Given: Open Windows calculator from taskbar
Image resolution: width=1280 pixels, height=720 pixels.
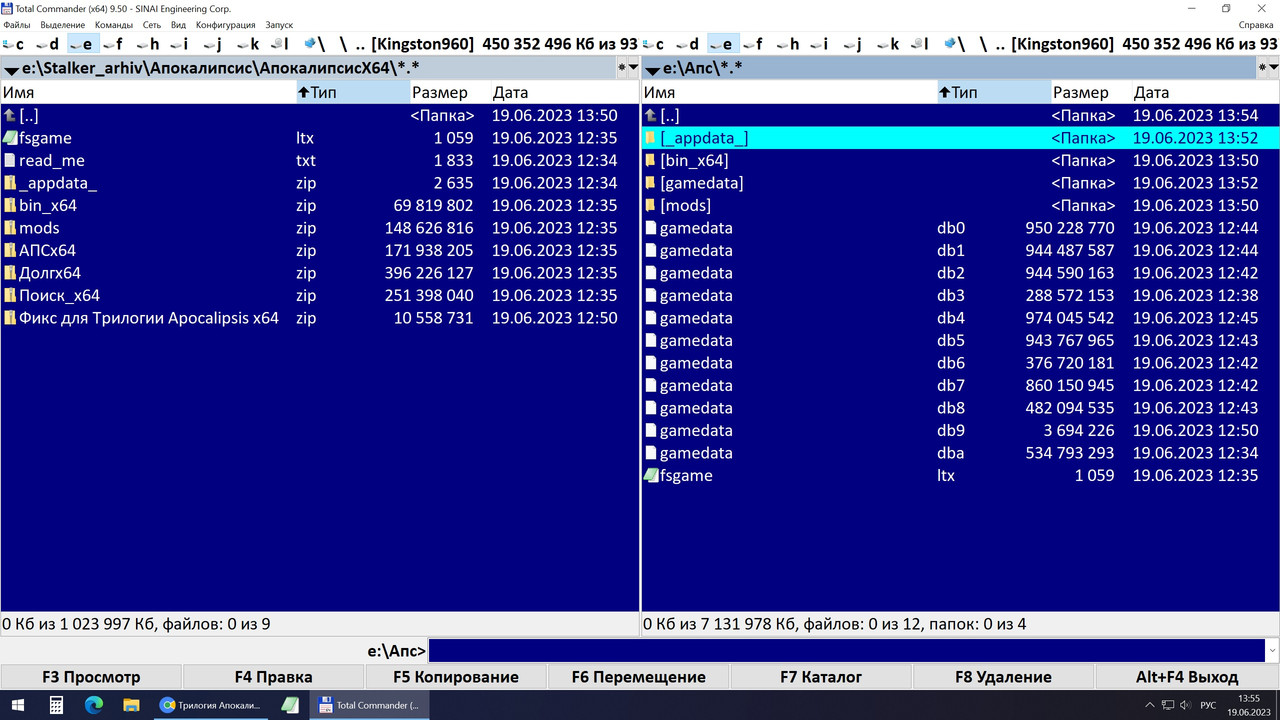Looking at the screenshot, I should [56, 705].
